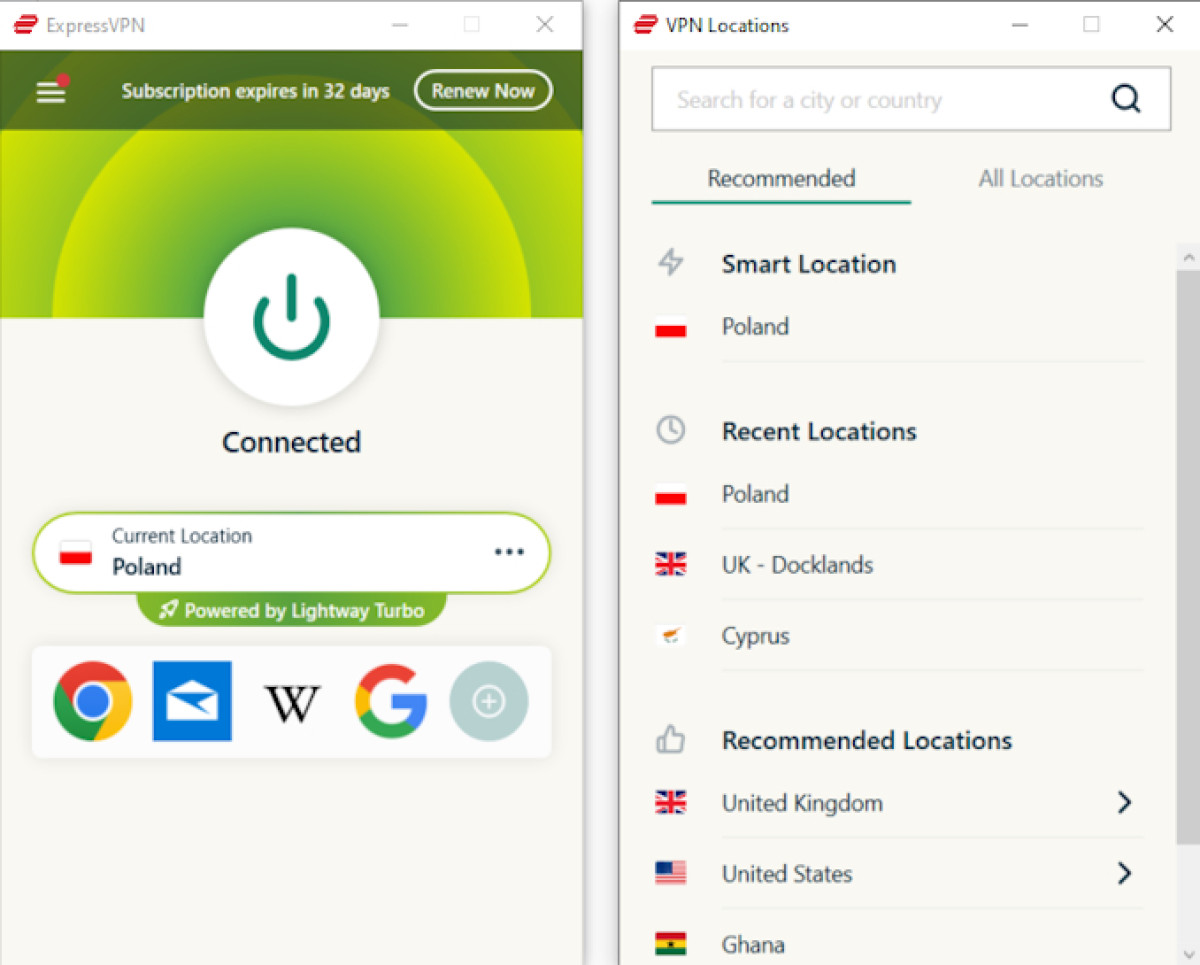
Task: Expand United States server list
Action: (x=1124, y=873)
